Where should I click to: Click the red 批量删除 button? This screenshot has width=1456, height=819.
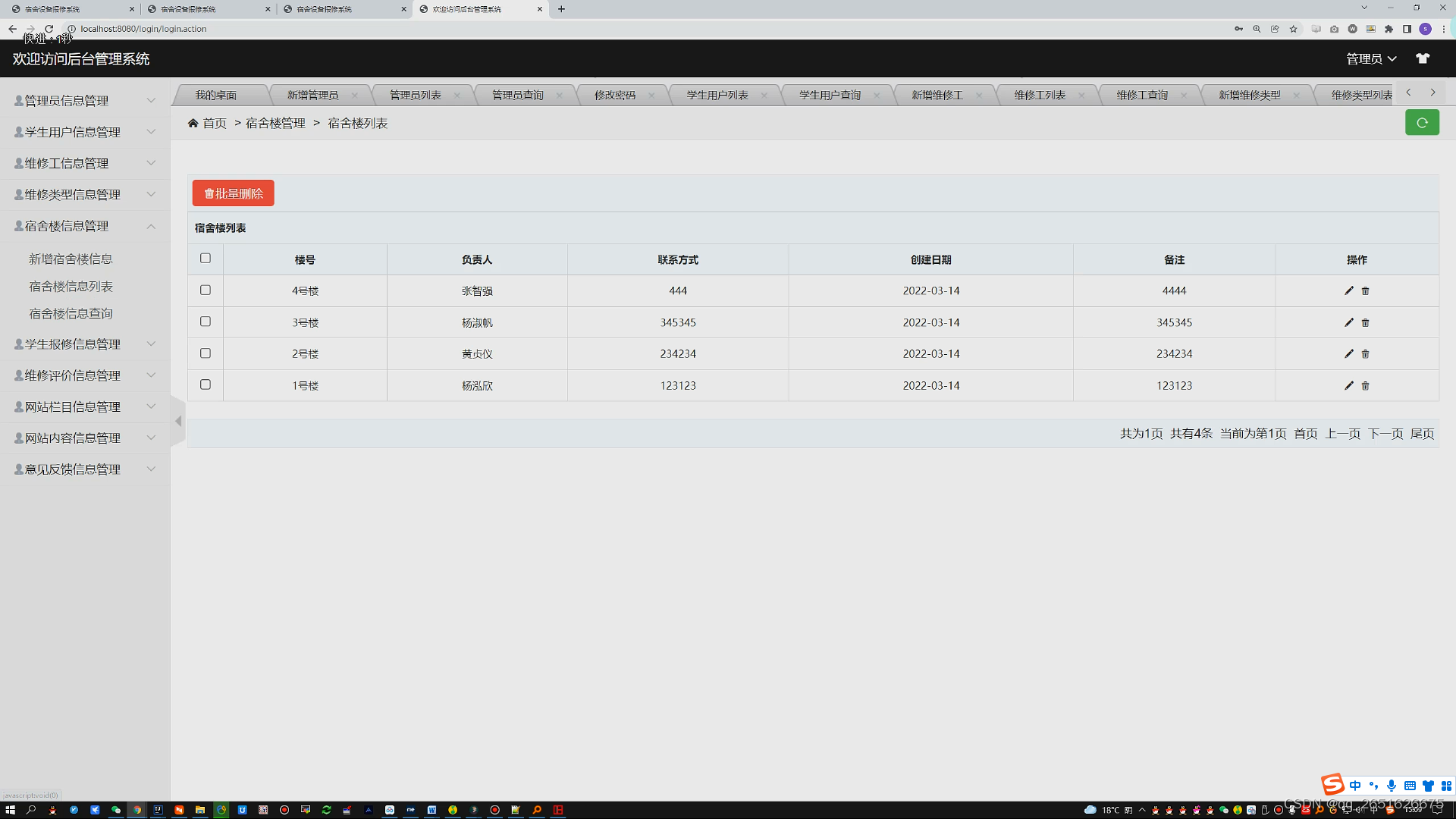tap(233, 193)
